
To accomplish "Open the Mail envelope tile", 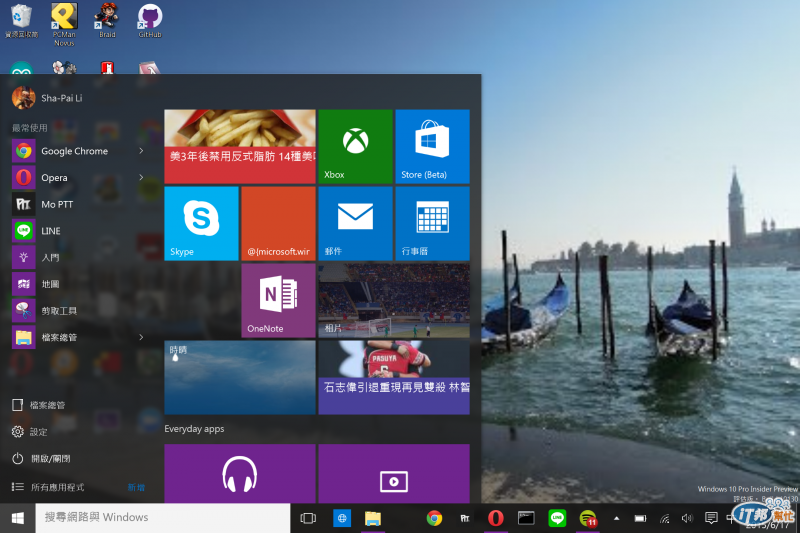I will click(355, 223).
